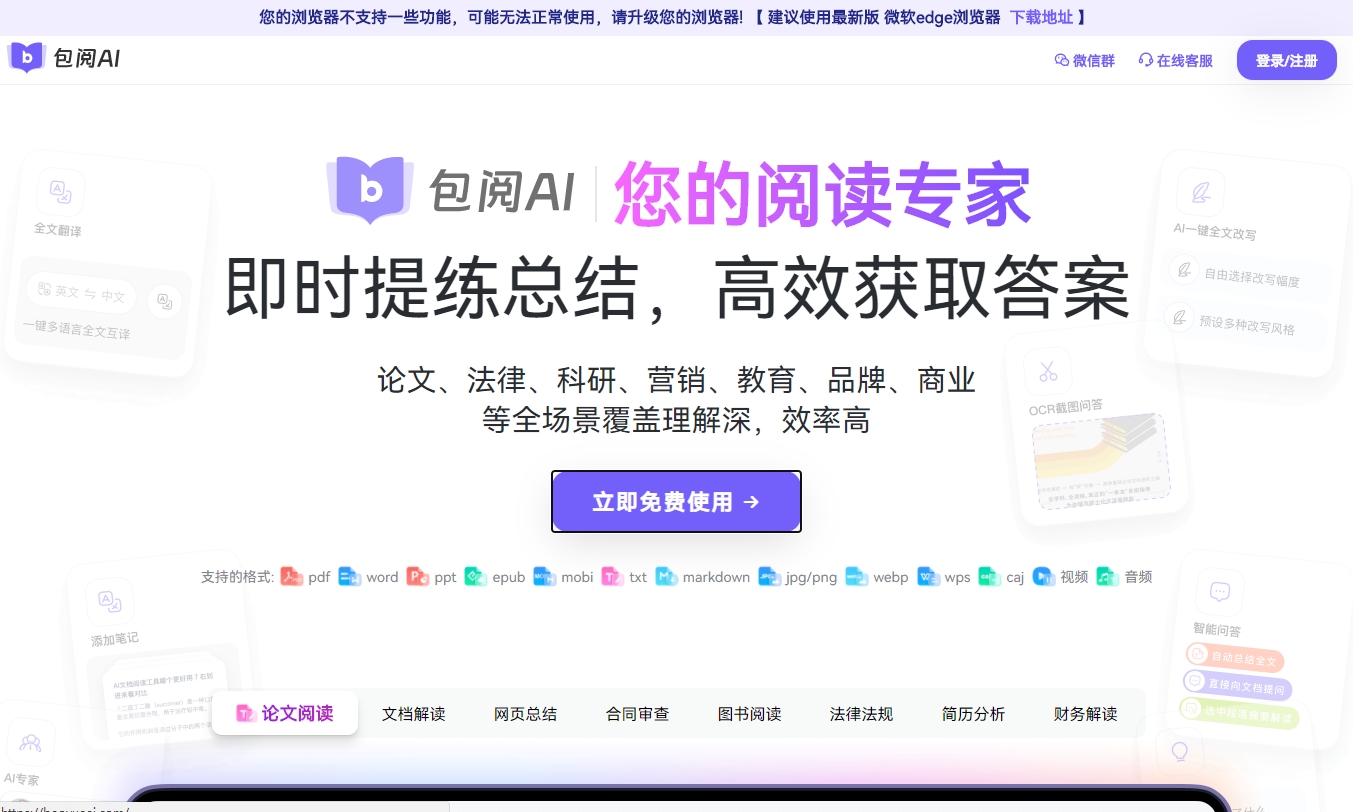The height and width of the screenshot is (812, 1353).
Task: Click 英文 ⇋ 中文 translation pill
Action: click(82, 293)
